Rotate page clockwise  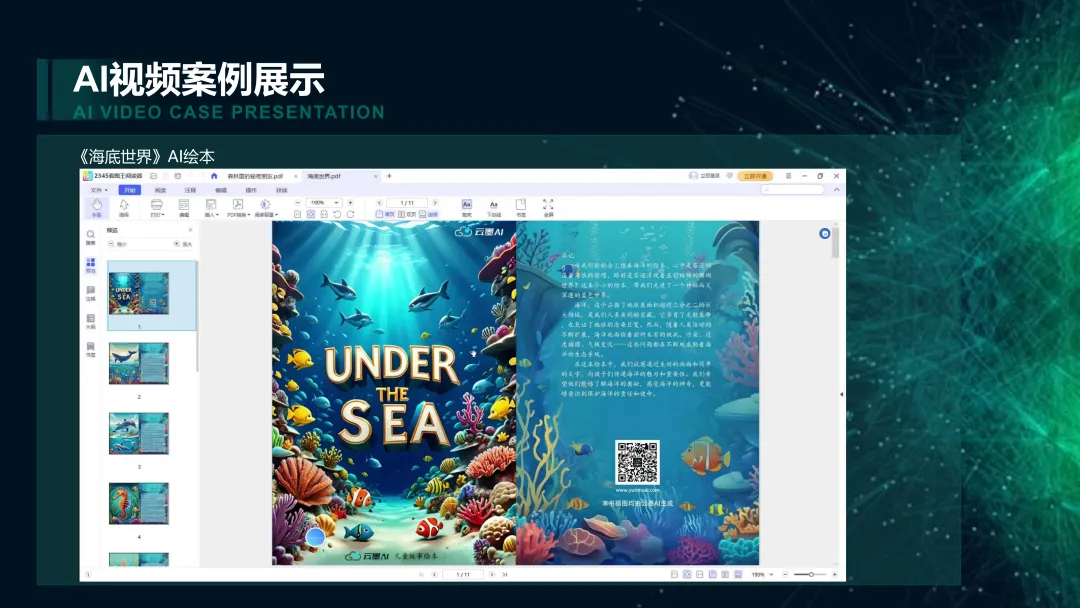pyautogui.click(x=351, y=214)
